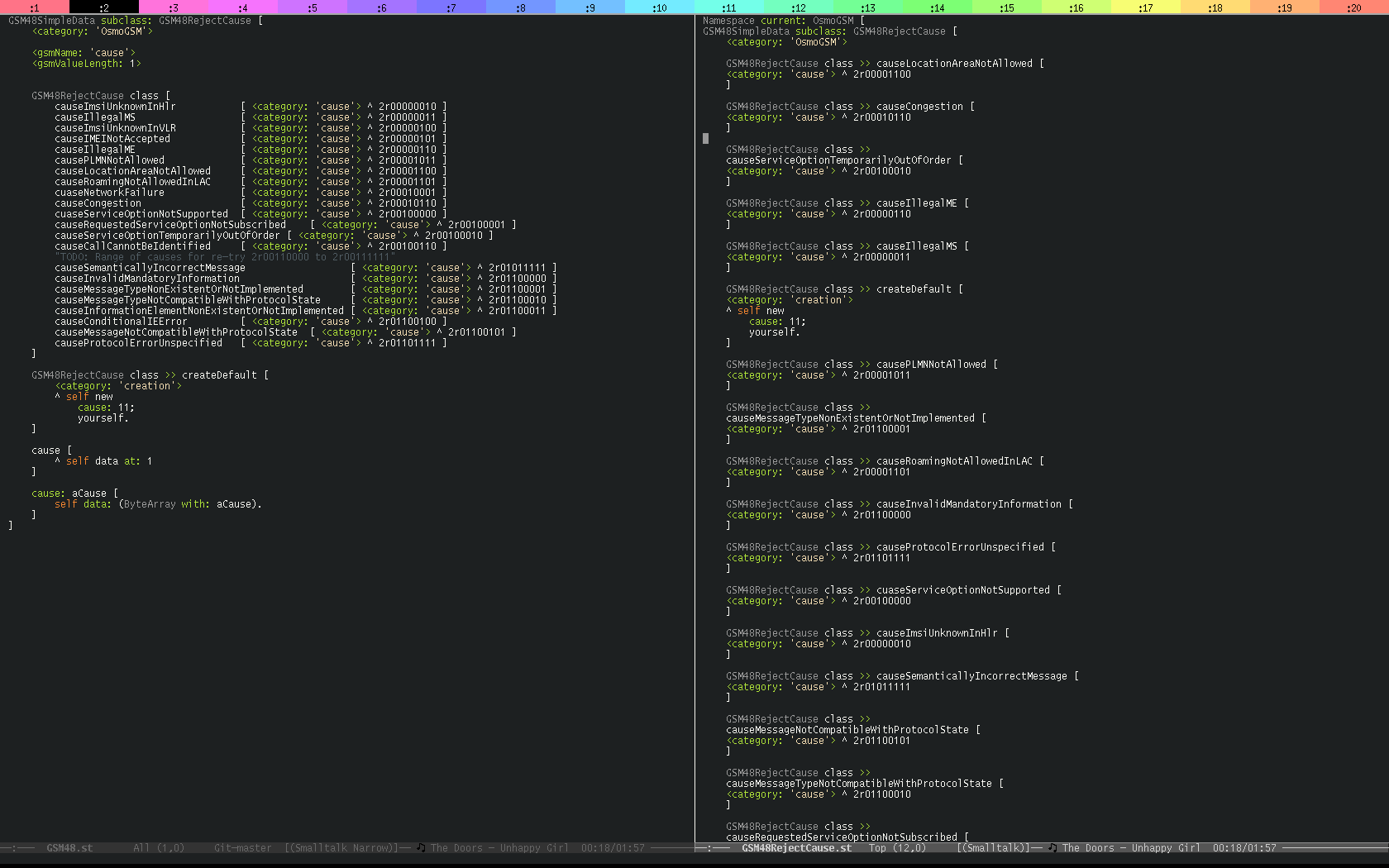The height and width of the screenshot is (868, 1389).
Task: Click causeConditionalIEError in left pane
Action: 121,322
